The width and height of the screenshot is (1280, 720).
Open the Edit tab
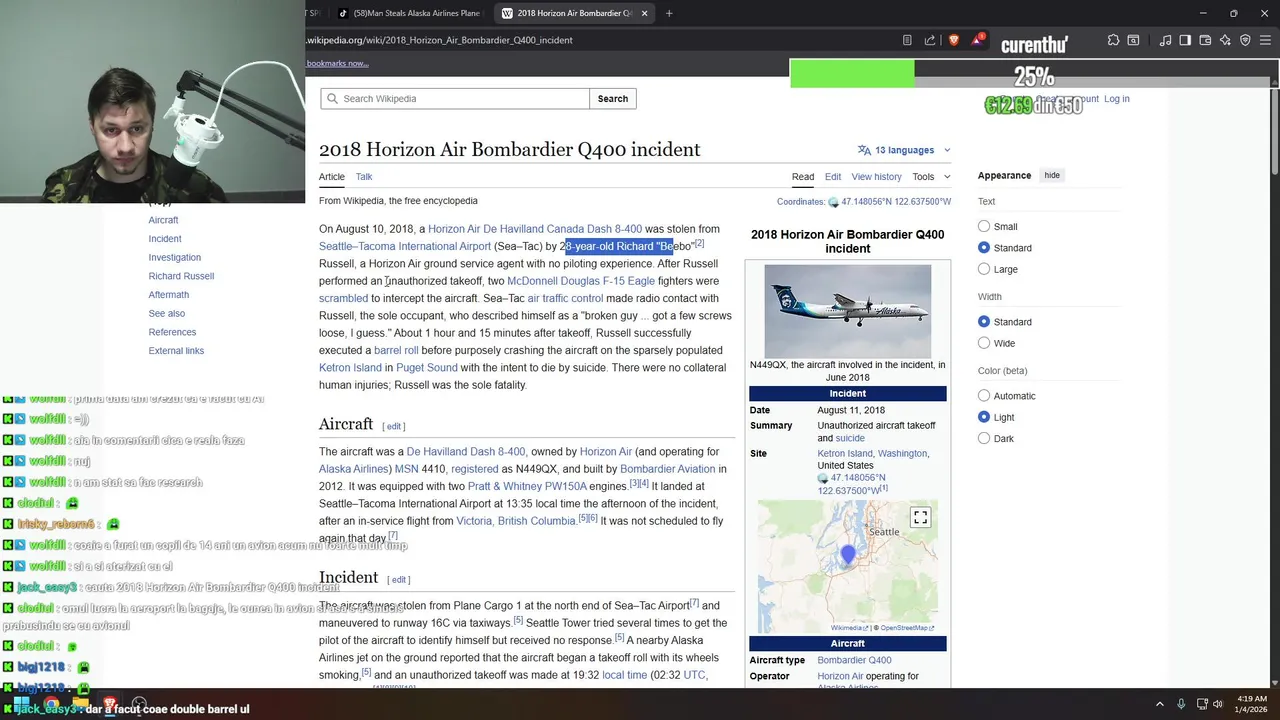pyautogui.click(x=833, y=177)
